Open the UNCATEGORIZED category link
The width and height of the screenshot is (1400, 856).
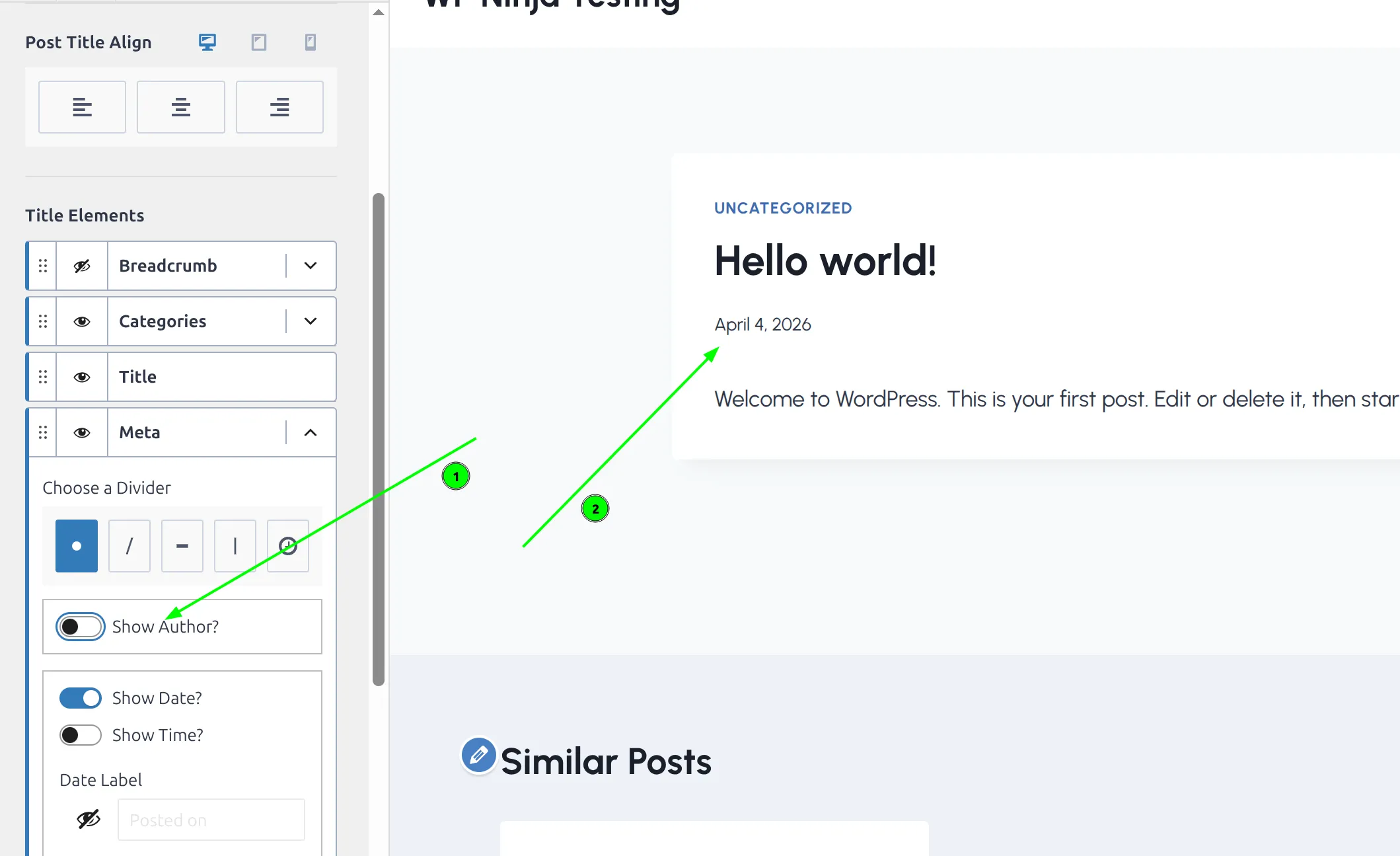(783, 208)
